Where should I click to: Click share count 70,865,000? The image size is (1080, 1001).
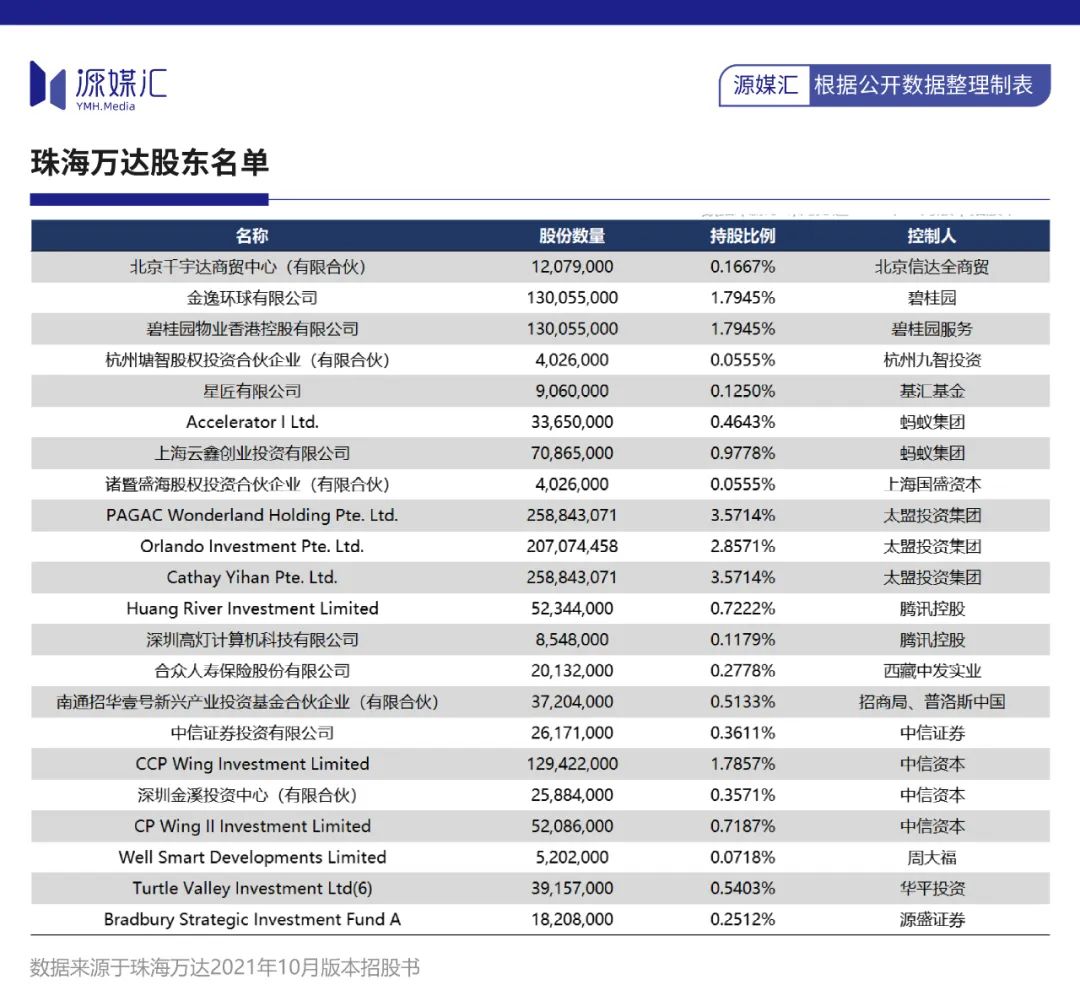572,453
